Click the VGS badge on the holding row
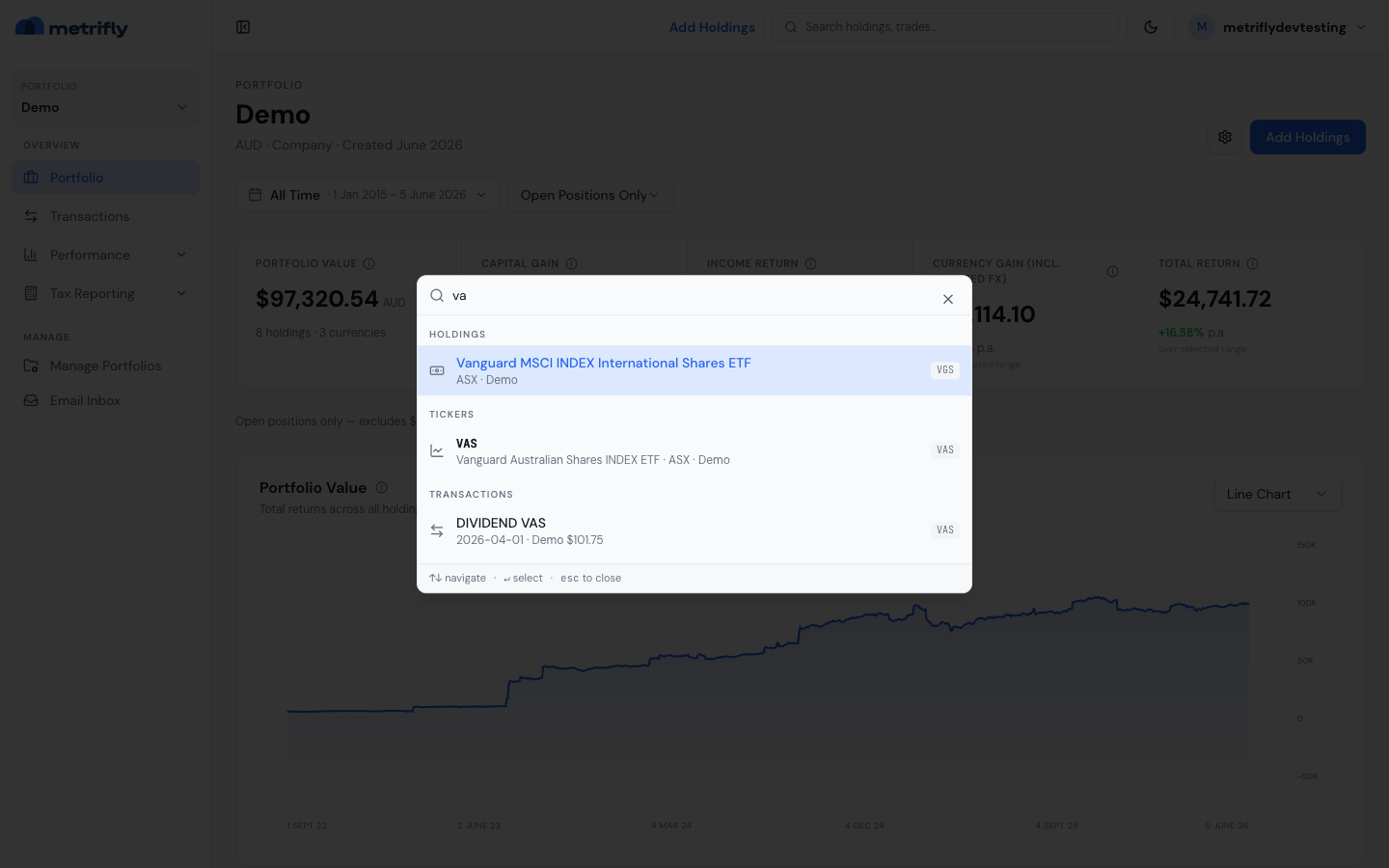 coord(945,370)
